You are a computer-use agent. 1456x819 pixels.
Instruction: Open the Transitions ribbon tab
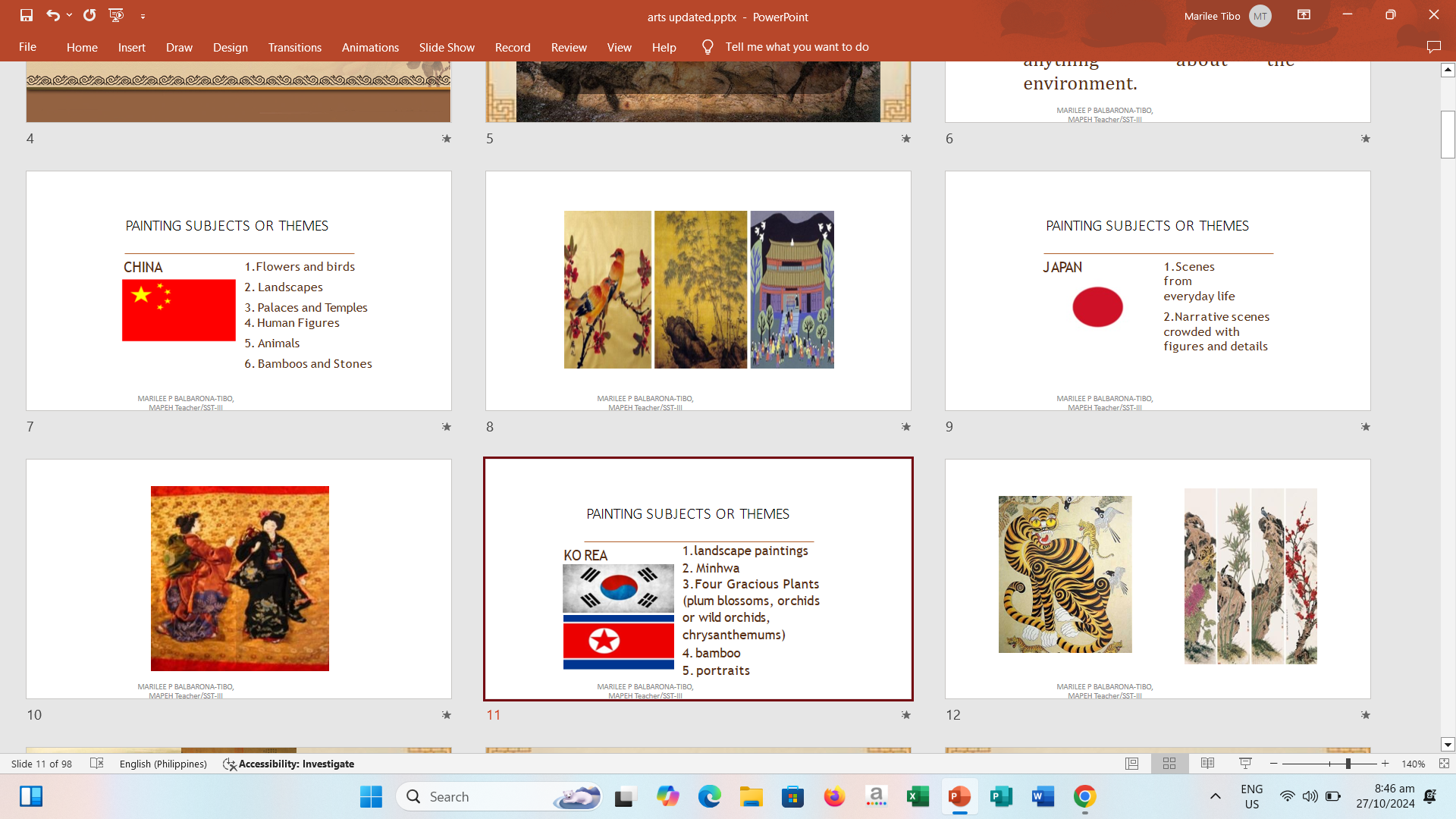[295, 47]
